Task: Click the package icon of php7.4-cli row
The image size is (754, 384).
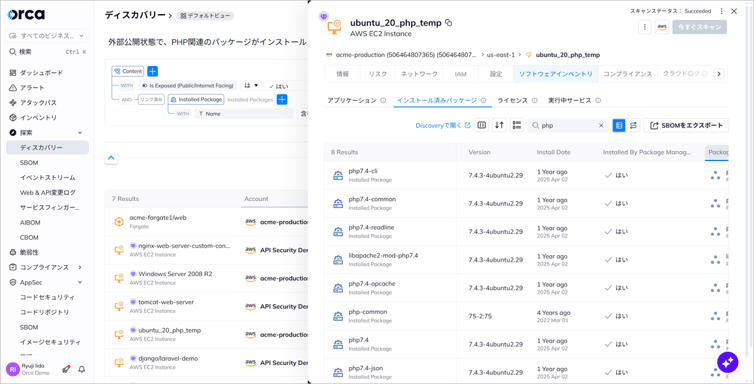Action: pyautogui.click(x=338, y=175)
